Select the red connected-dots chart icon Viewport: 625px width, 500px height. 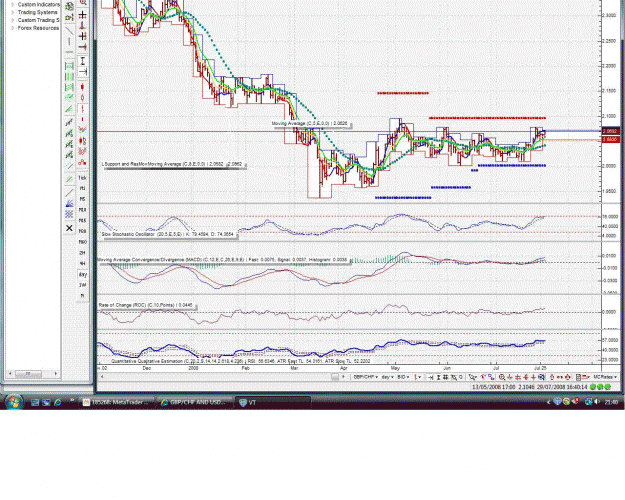[83, 162]
